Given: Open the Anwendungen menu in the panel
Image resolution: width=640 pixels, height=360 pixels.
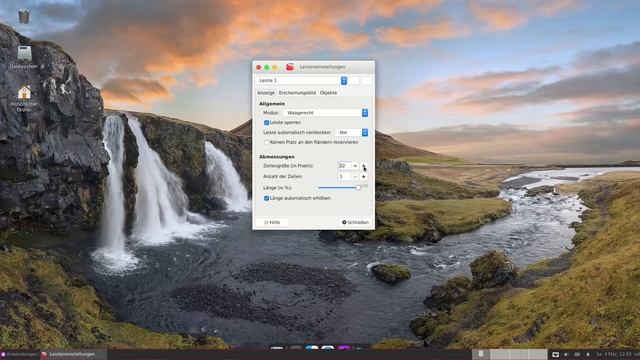Looking at the screenshot, I should [x=19, y=355].
